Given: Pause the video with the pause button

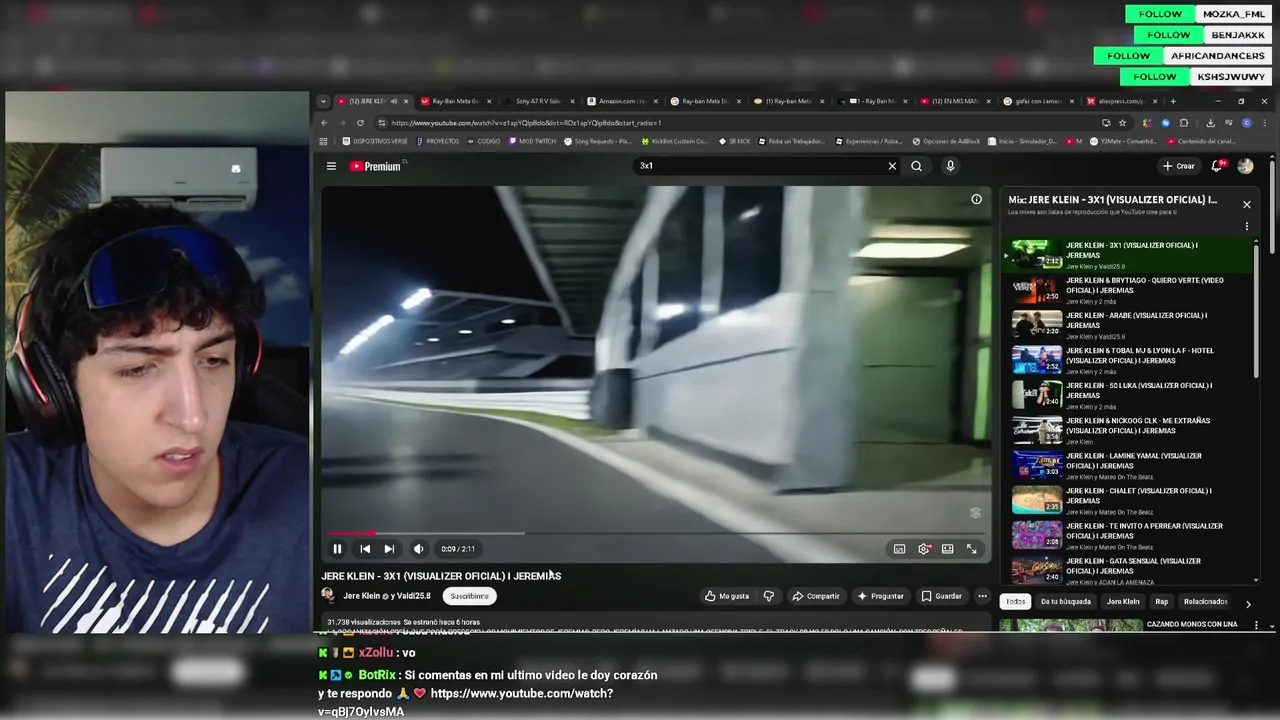Looking at the screenshot, I should click(337, 549).
